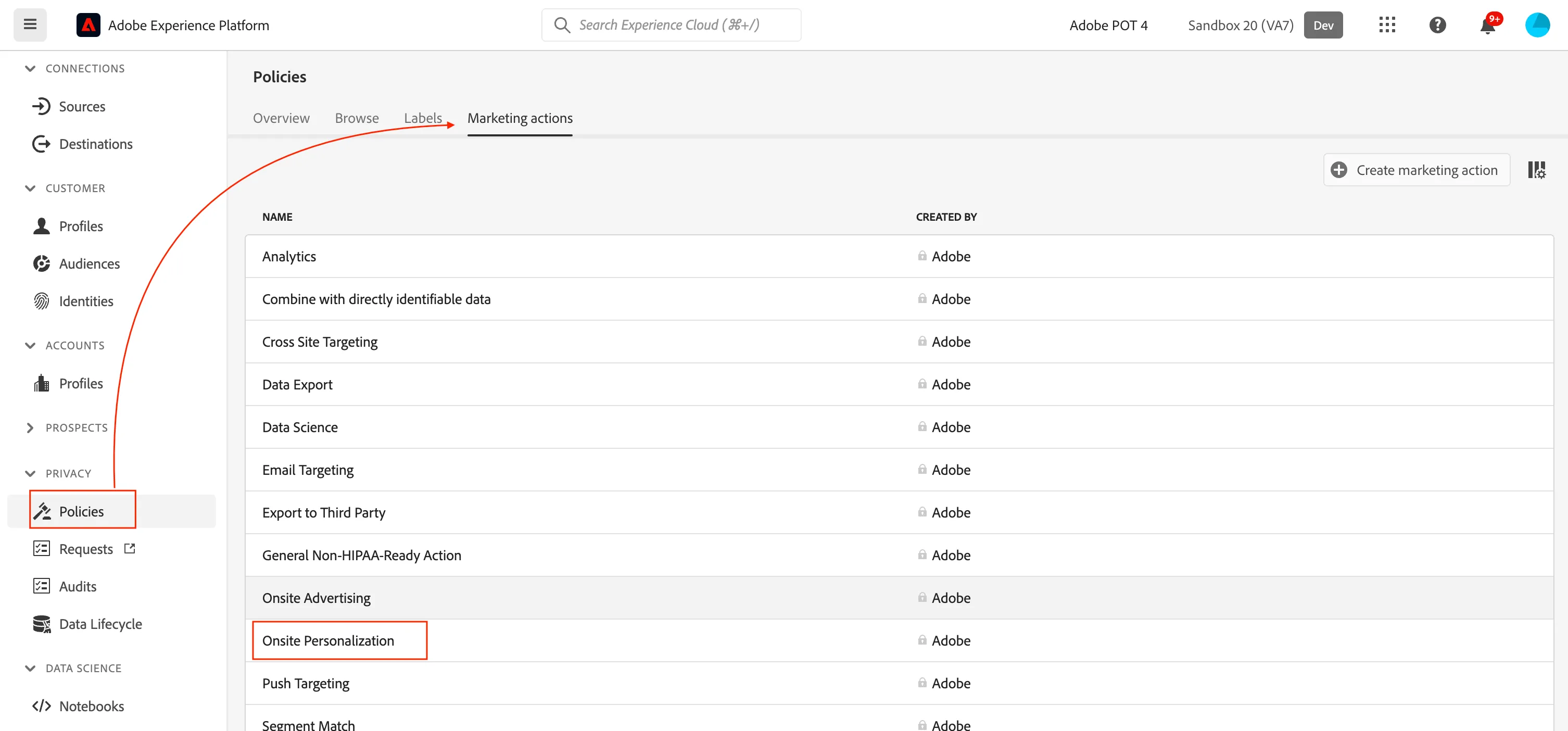Open the apps grid switcher
Image resolution: width=1568 pixels, height=731 pixels.
click(x=1387, y=25)
